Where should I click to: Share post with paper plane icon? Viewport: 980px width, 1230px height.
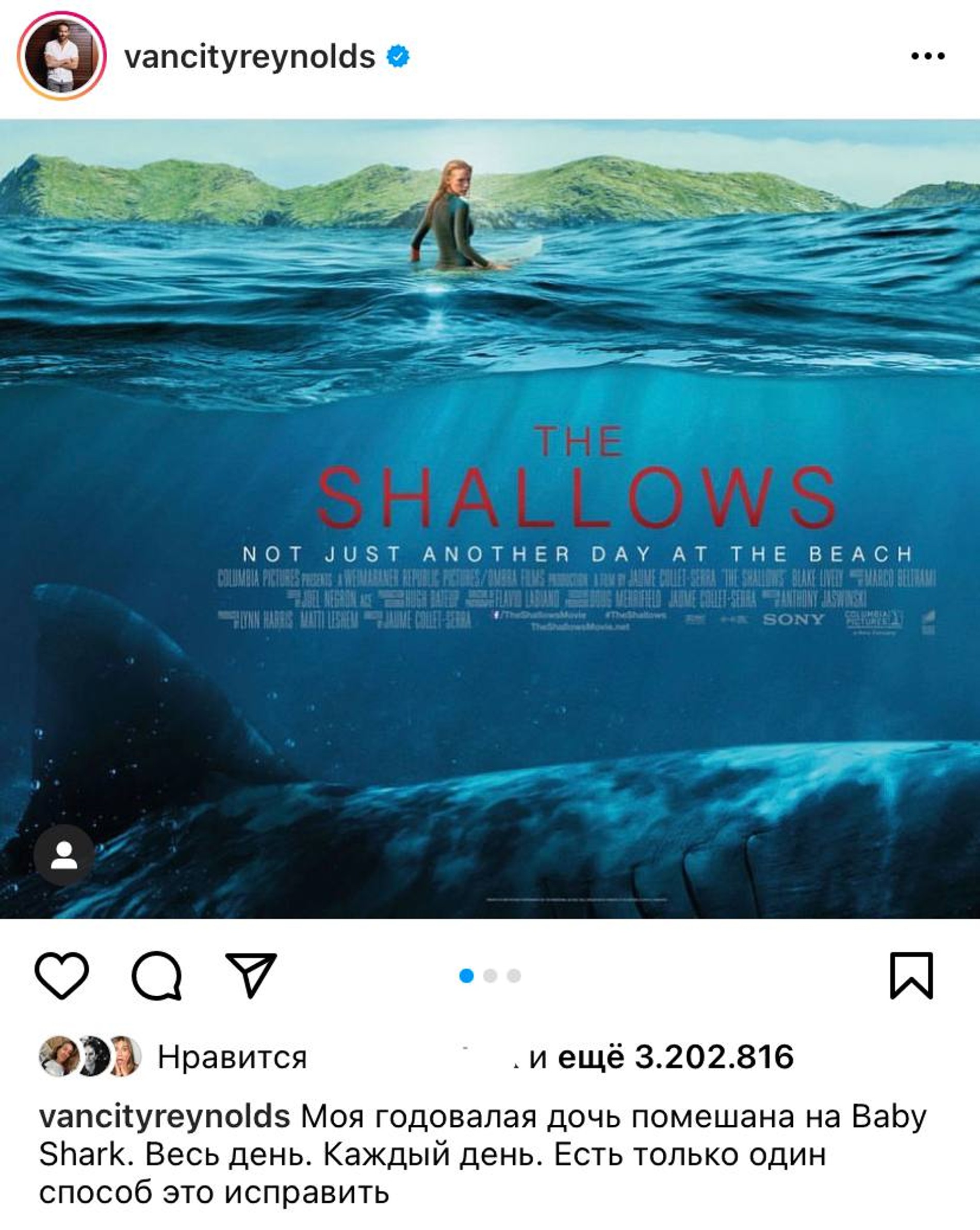coord(251,975)
